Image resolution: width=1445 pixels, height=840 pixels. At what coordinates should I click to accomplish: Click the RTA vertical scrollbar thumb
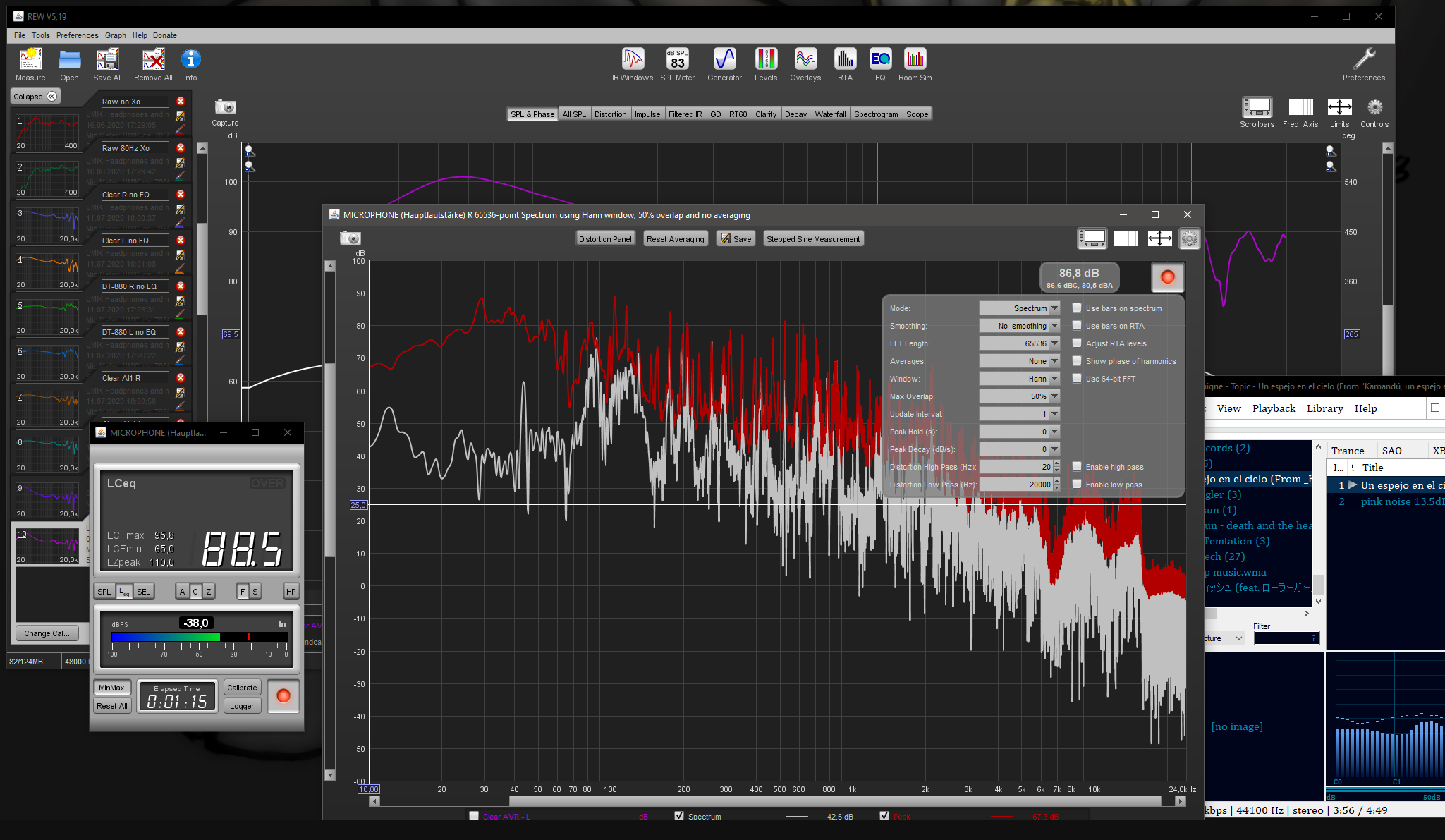pos(329,459)
